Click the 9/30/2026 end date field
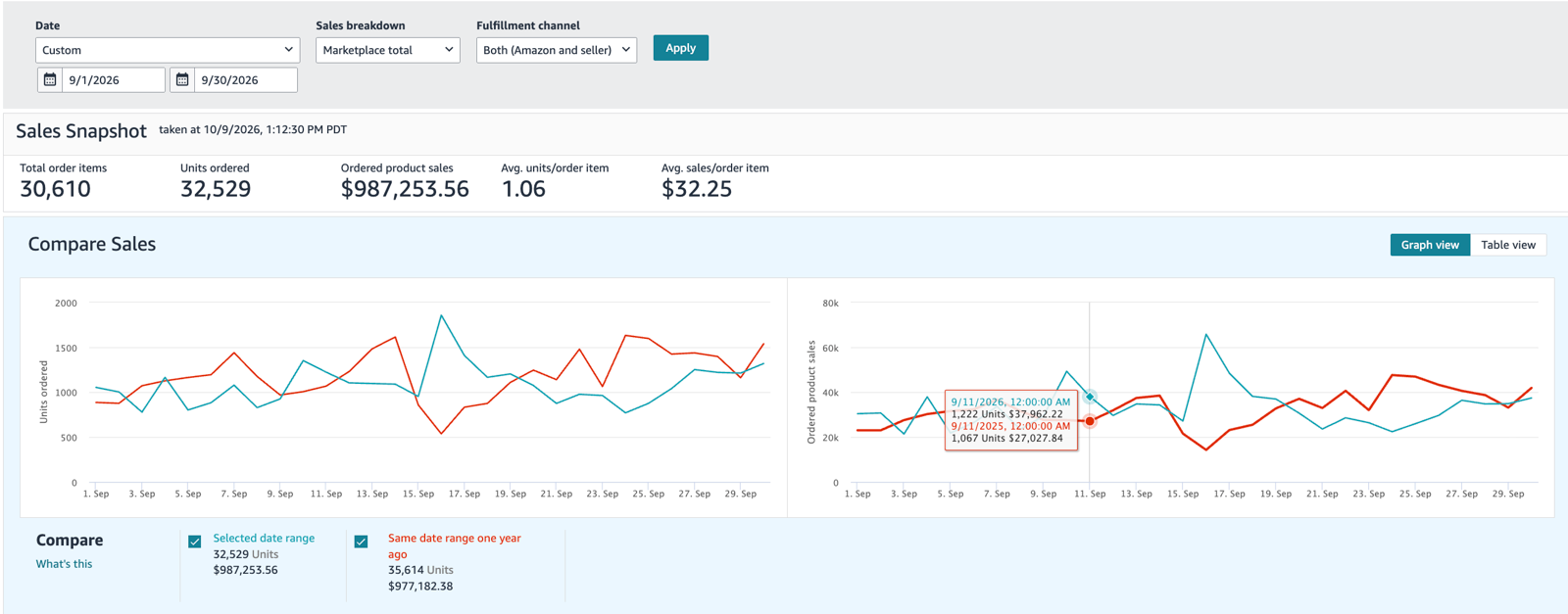Image resolution: width=1568 pixels, height=614 pixels. (246, 80)
